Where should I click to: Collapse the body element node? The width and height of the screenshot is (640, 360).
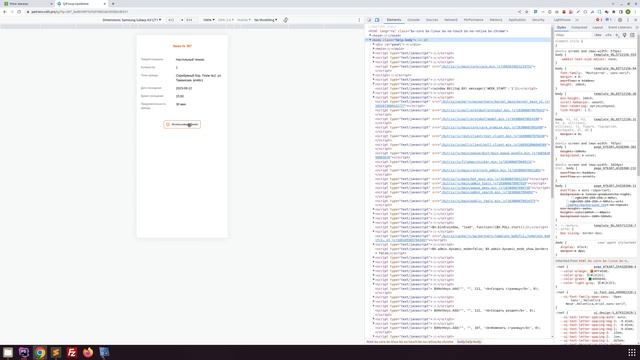coord(370,40)
